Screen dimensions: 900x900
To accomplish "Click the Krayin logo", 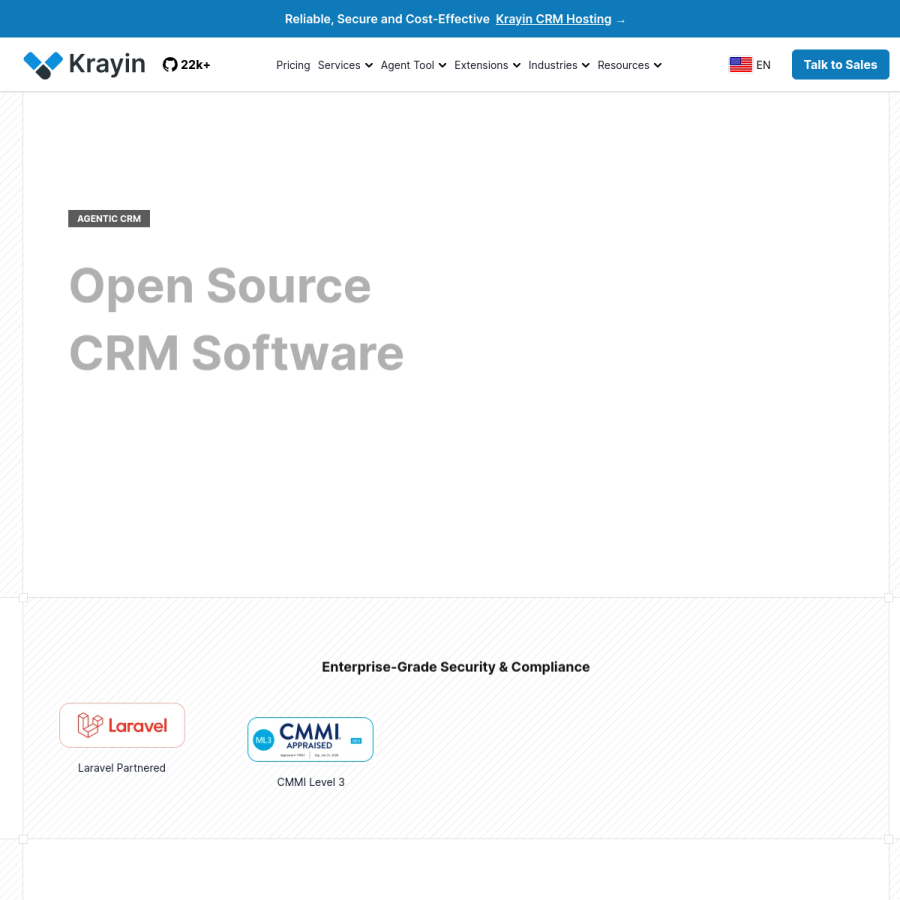I will [84, 64].
